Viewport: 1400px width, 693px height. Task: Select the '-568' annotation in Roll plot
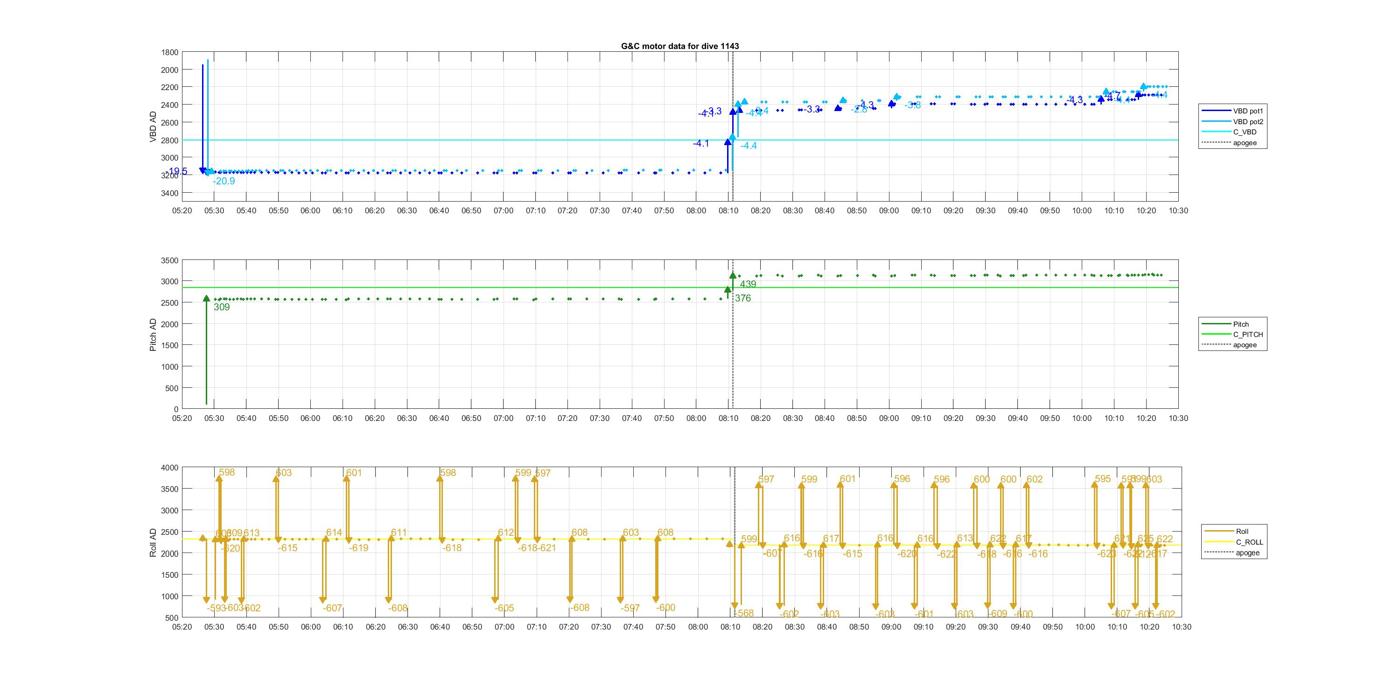[x=743, y=614]
